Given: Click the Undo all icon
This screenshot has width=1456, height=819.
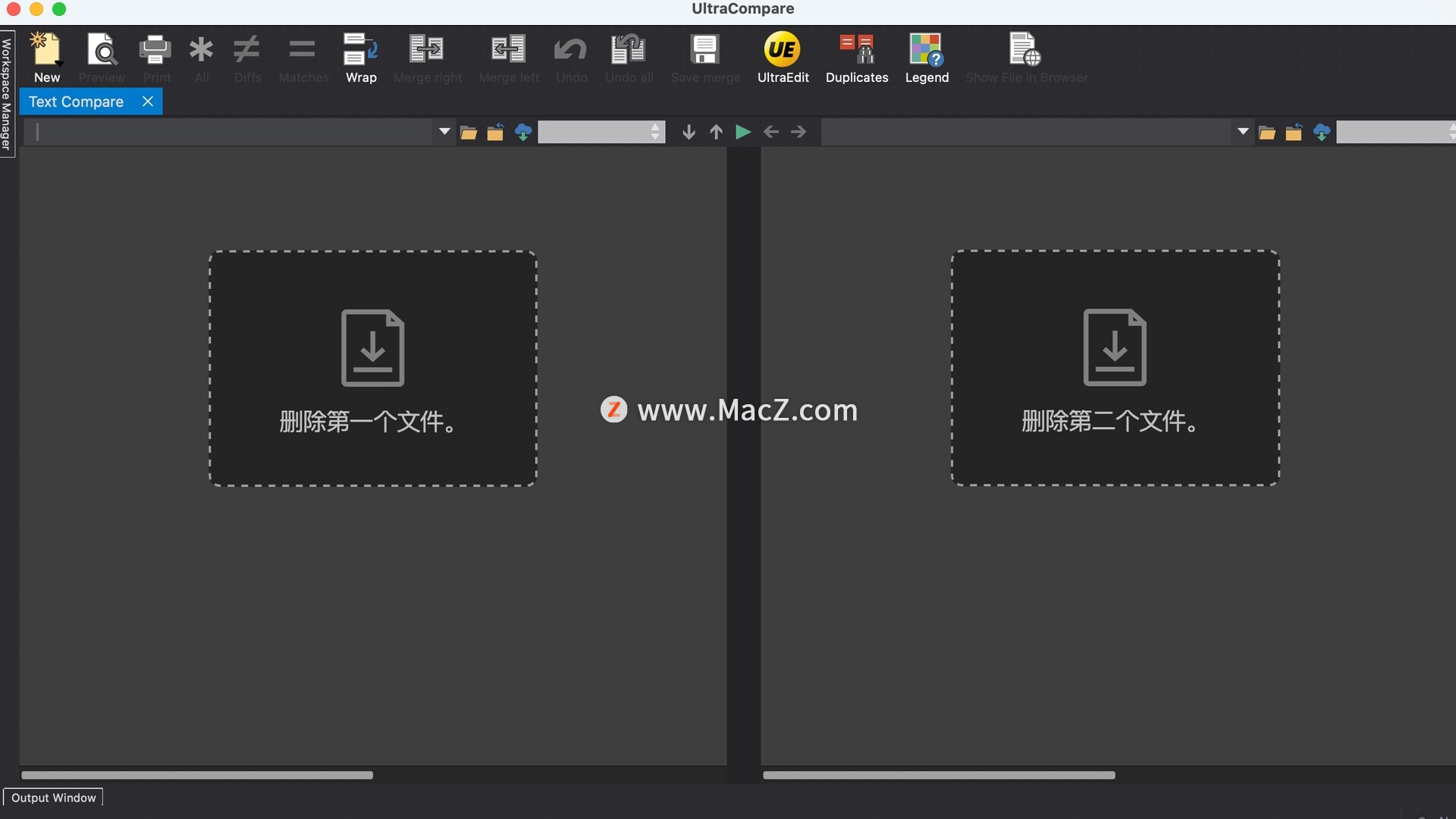Looking at the screenshot, I should 628,50.
